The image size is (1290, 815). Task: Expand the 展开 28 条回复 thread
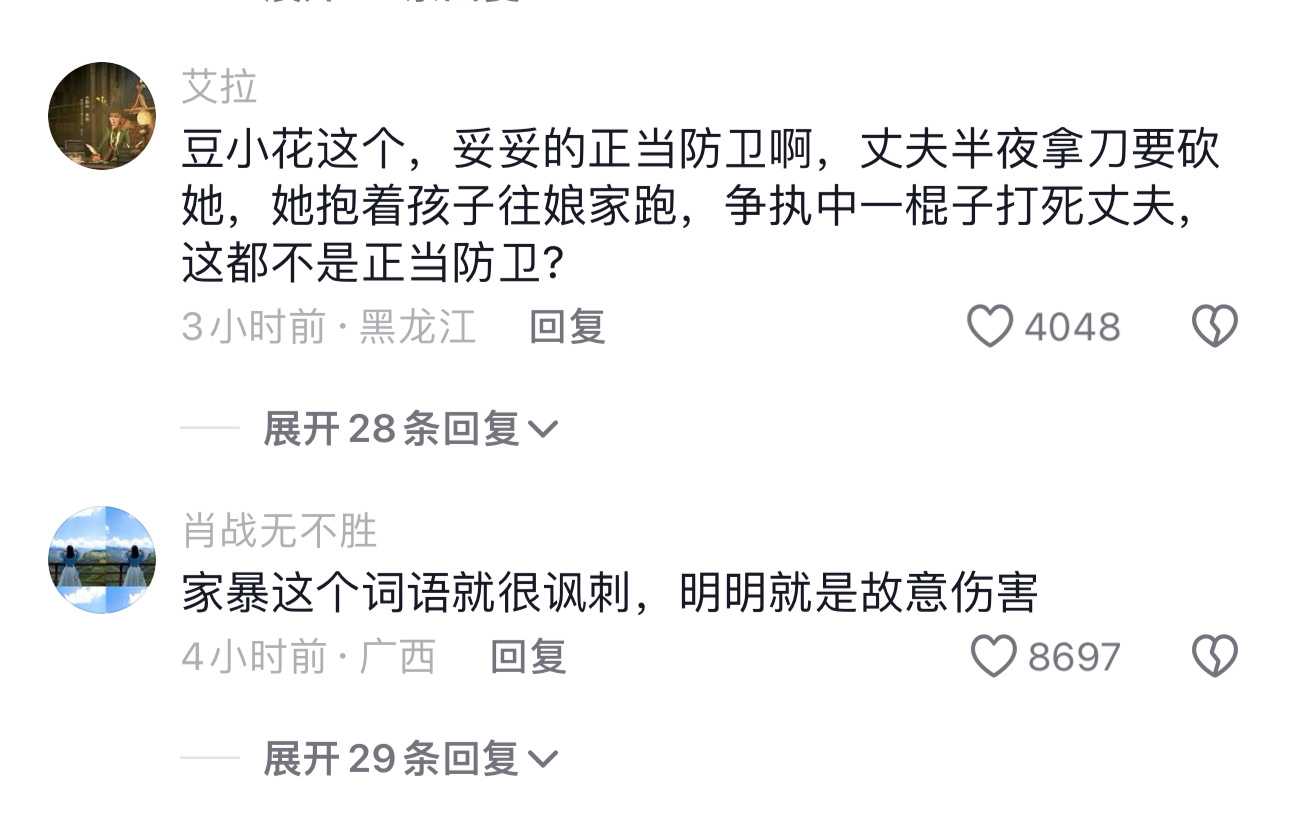click(390, 429)
